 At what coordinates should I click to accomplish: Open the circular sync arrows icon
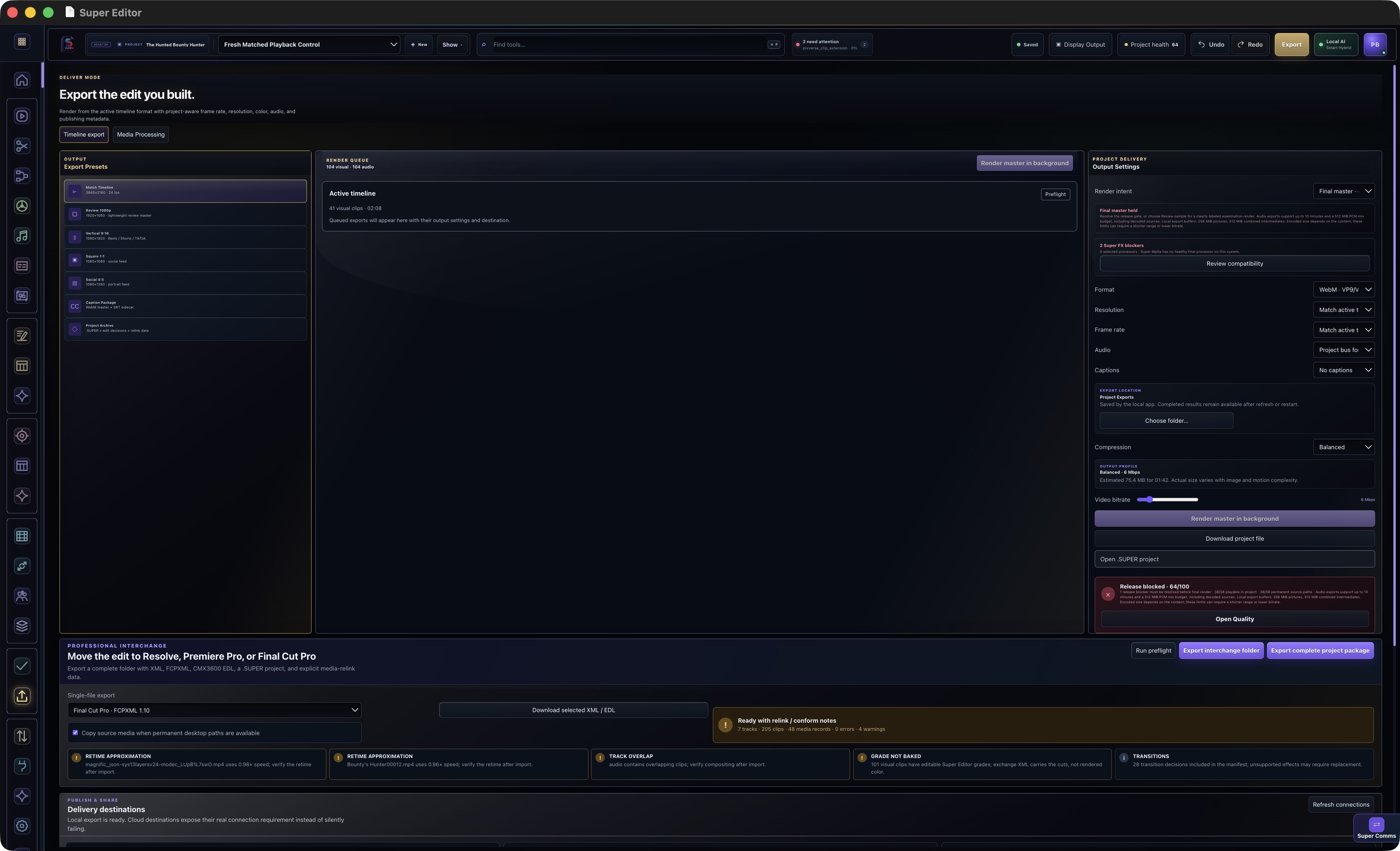click(22, 566)
